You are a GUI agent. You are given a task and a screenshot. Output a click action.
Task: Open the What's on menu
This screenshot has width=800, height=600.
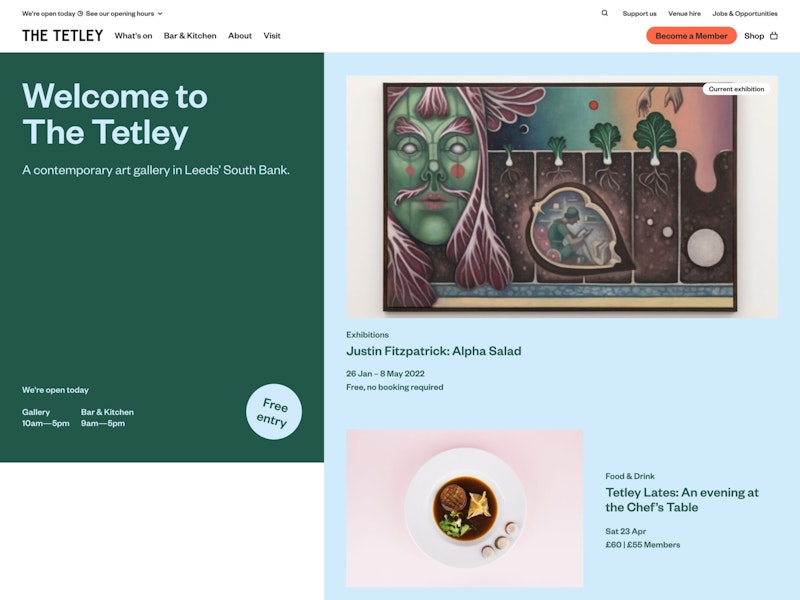click(133, 36)
